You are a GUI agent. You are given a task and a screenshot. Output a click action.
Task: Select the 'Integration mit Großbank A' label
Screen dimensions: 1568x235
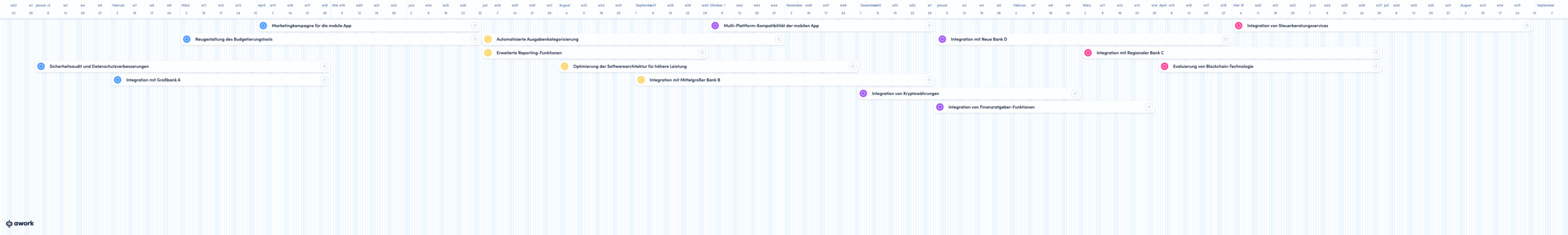coord(153,80)
